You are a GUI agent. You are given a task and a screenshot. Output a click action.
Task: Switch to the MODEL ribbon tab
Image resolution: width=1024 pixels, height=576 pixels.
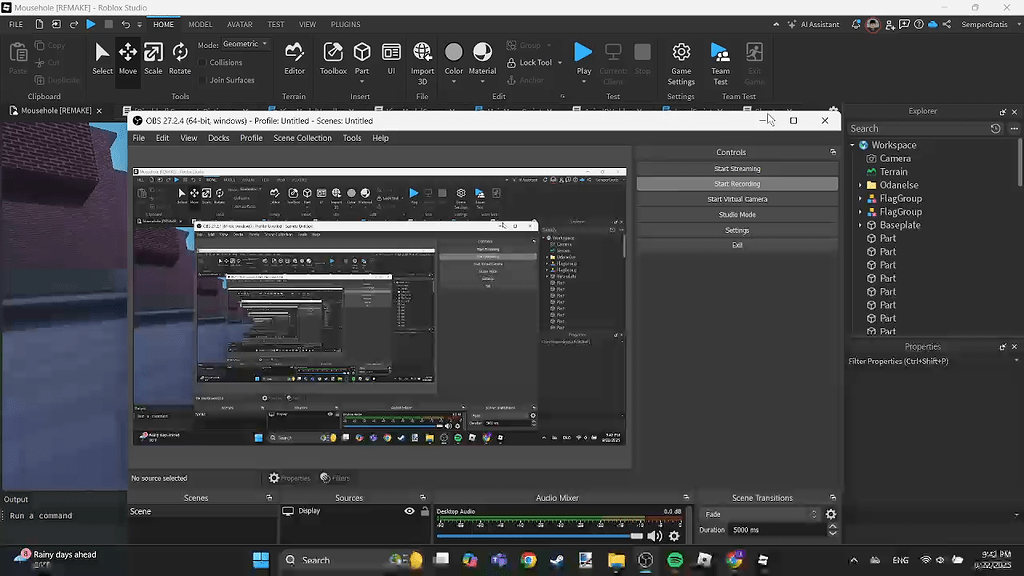200,24
